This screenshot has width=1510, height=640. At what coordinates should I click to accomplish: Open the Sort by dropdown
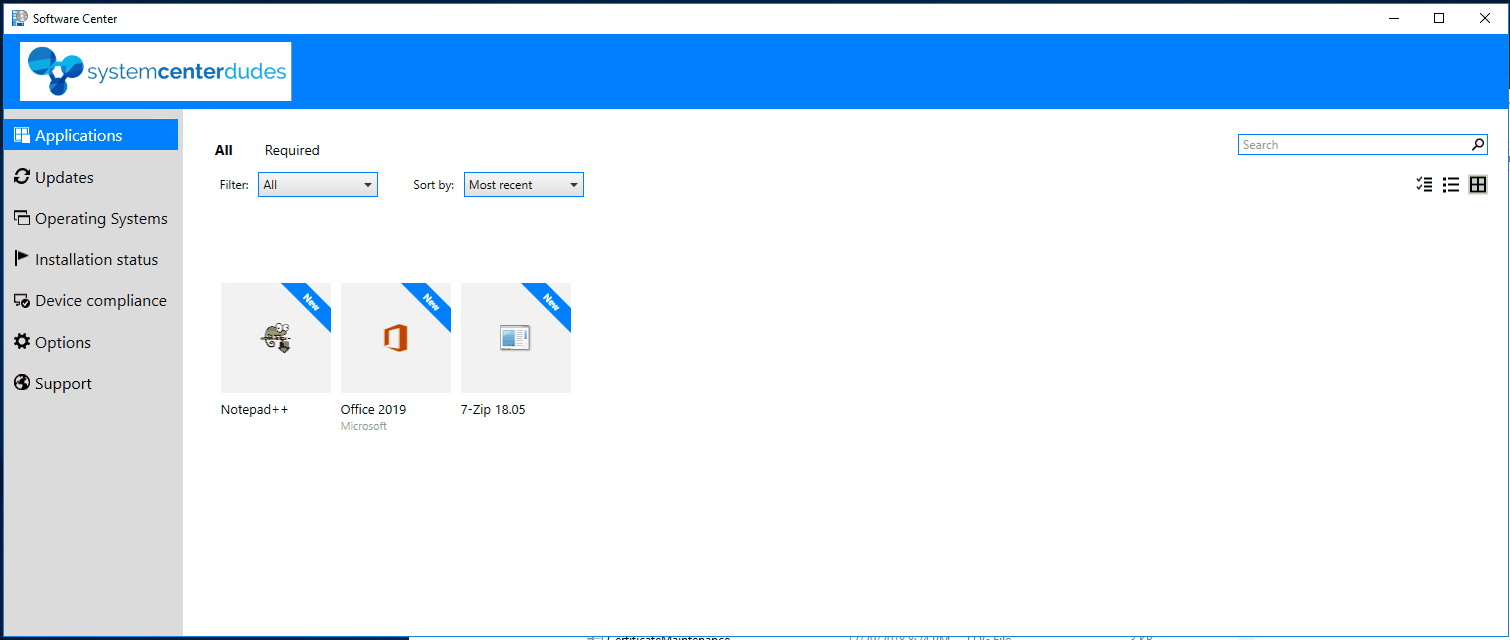(524, 185)
